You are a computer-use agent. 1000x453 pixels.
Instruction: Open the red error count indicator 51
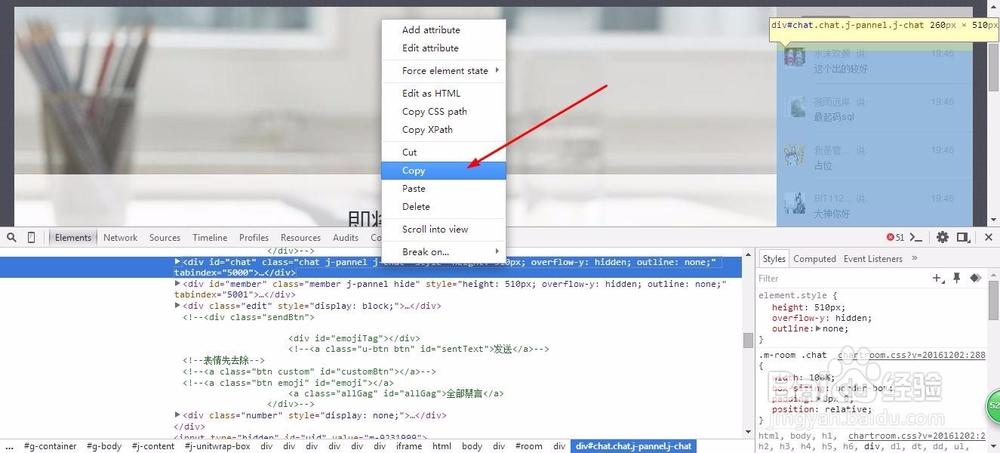pyautogui.click(x=895, y=237)
